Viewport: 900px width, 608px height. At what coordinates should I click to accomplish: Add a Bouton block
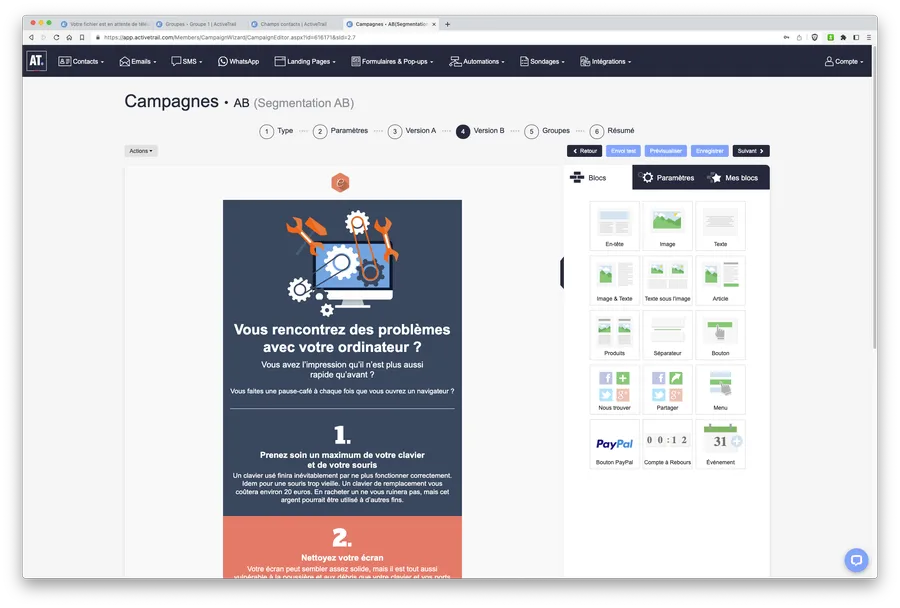(x=720, y=335)
